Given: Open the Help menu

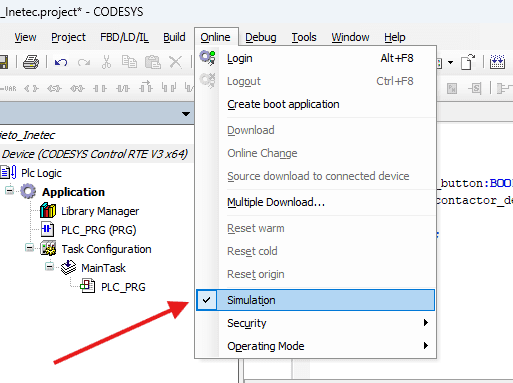Looking at the screenshot, I should (395, 37).
